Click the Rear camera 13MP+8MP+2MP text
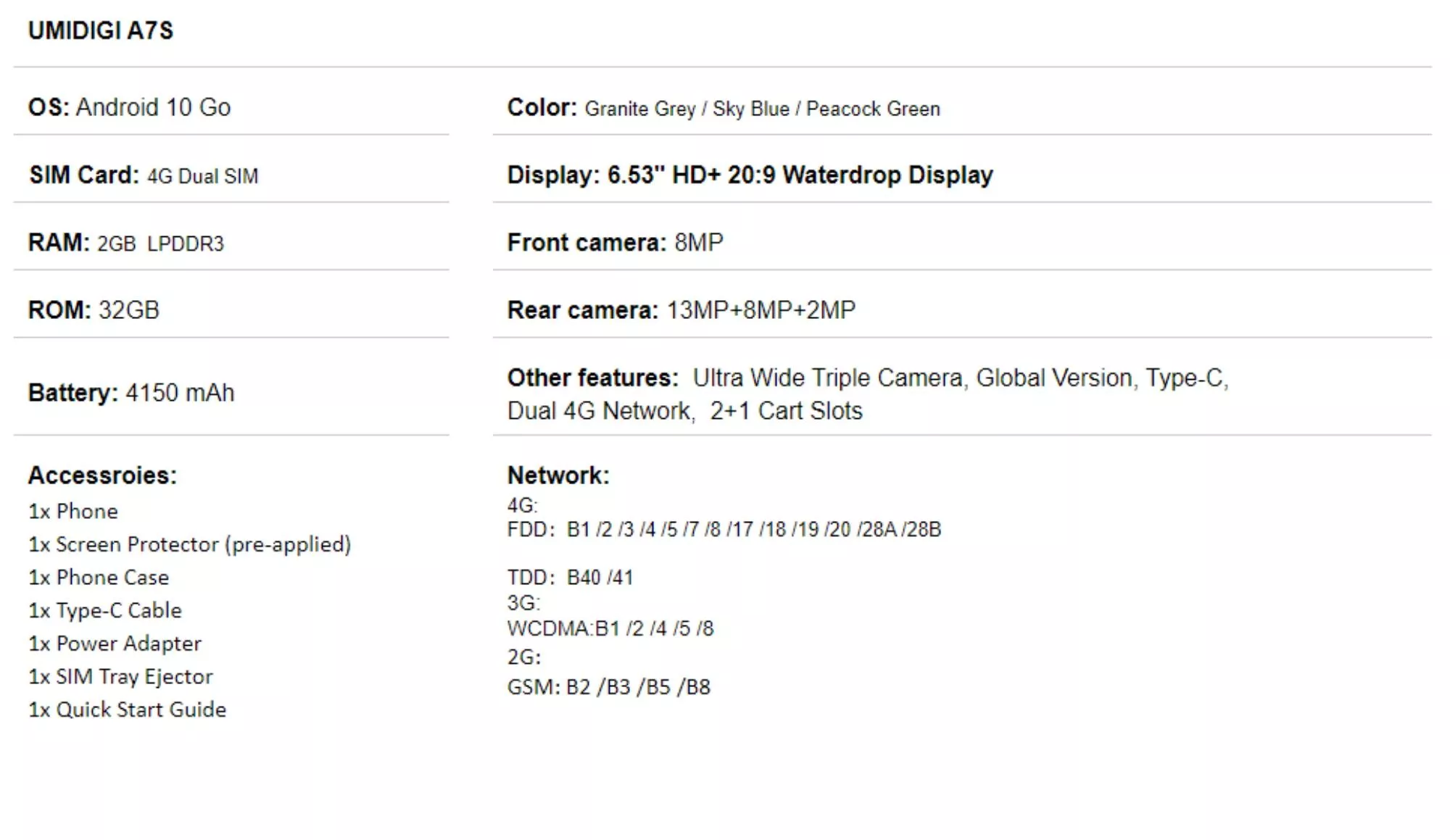The image size is (1450, 840). 681,310
